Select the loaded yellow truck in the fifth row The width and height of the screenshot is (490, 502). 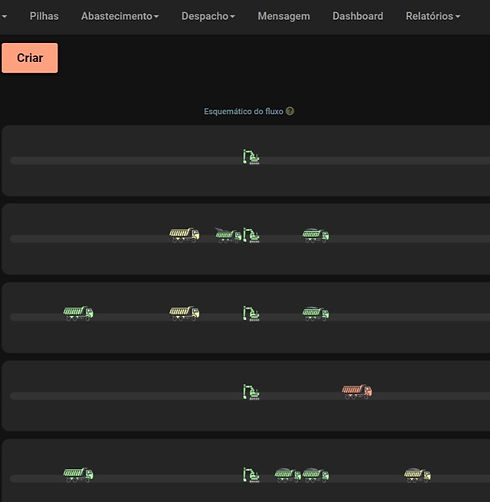click(x=417, y=475)
